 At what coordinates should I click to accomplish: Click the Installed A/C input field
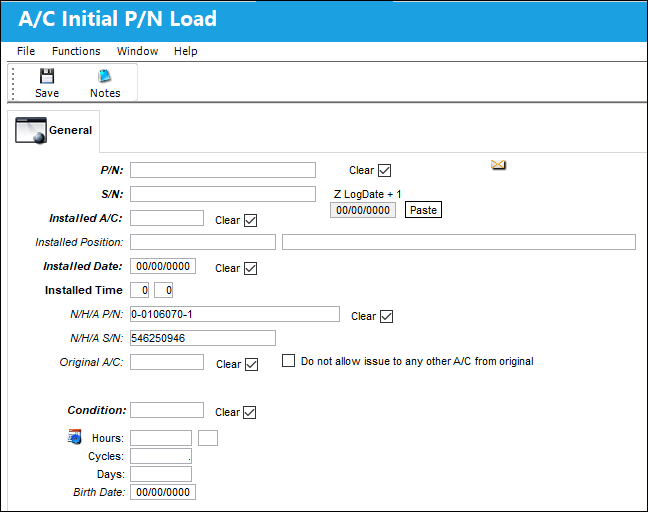click(167, 218)
